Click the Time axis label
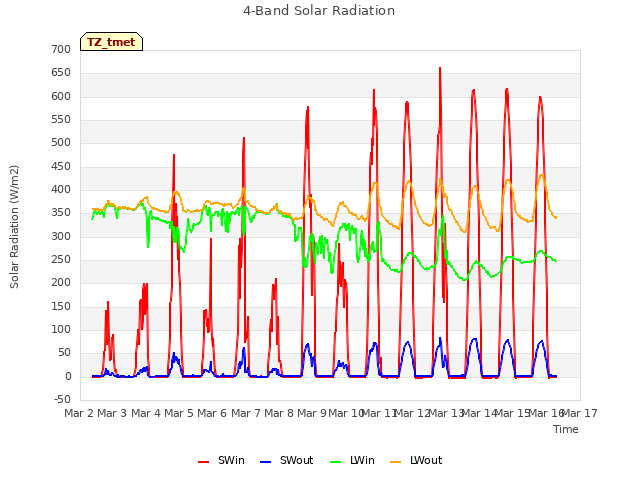The image size is (640, 480). 566,429
